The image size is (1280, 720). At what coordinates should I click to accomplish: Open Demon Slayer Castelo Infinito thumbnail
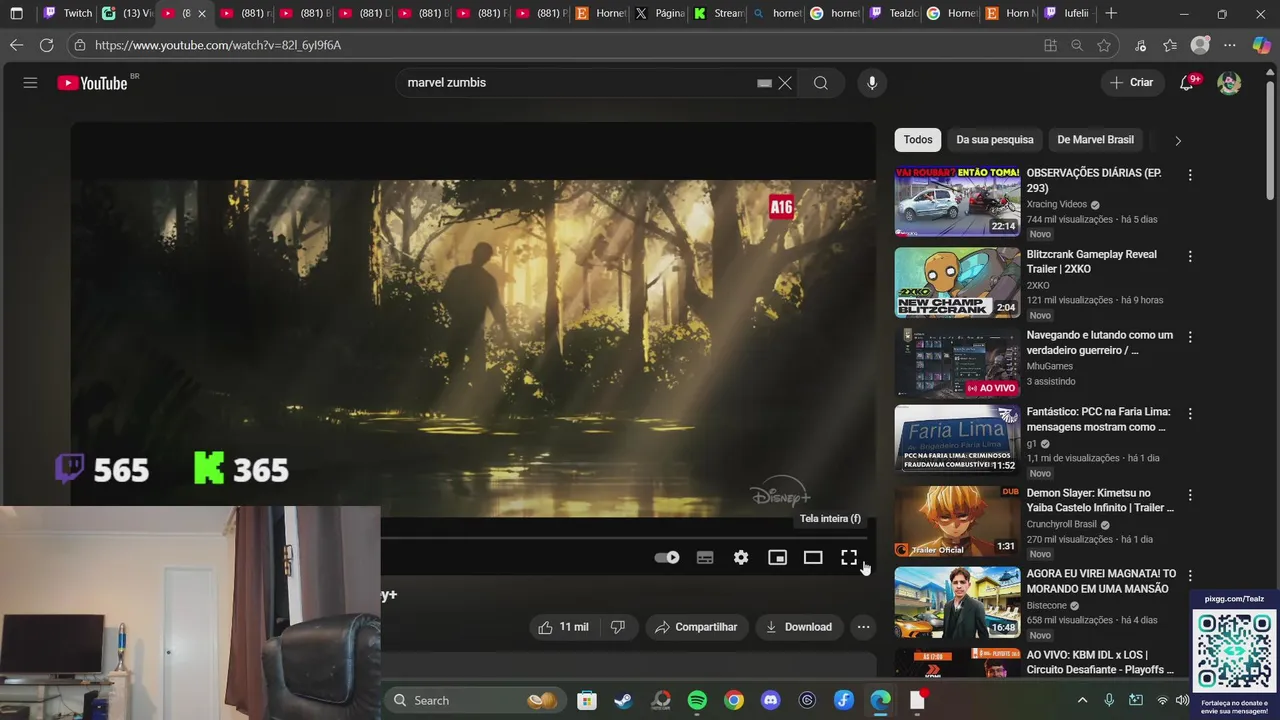[x=957, y=521]
